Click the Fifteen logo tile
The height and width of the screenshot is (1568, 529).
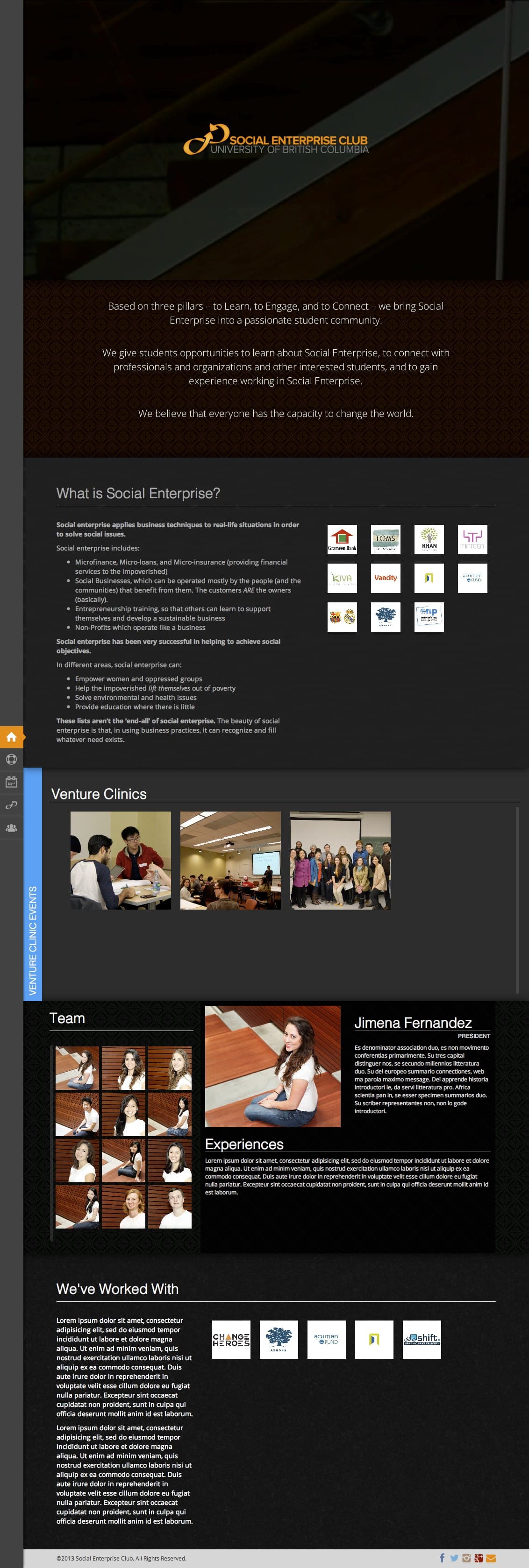(472, 539)
